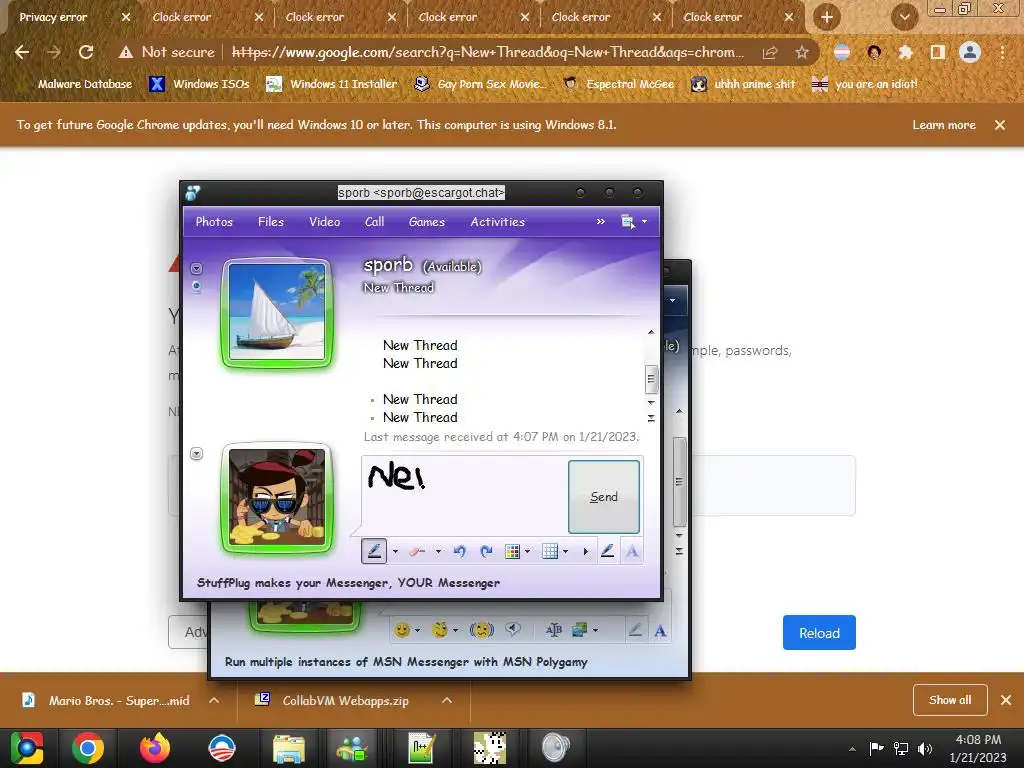The image size is (1024, 768).
Task: Select the pen ink tool in front chat
Action: tap(374, 551)
